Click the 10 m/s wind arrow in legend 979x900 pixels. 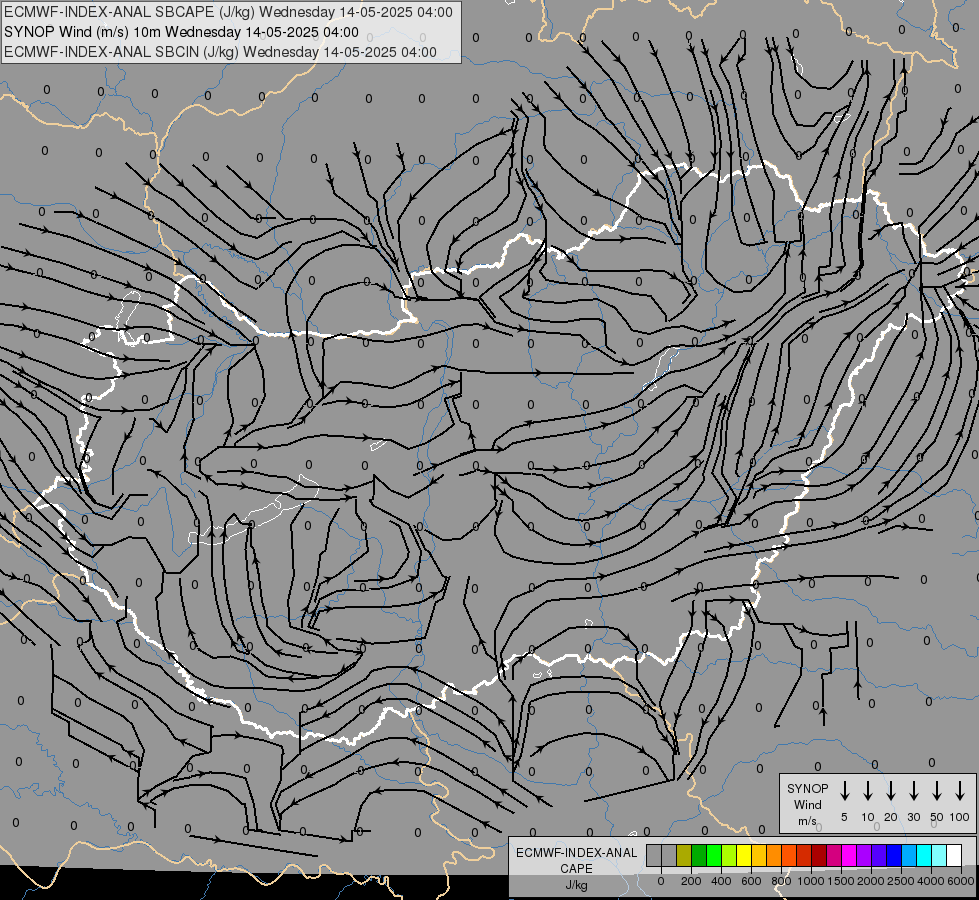[867, 791]
